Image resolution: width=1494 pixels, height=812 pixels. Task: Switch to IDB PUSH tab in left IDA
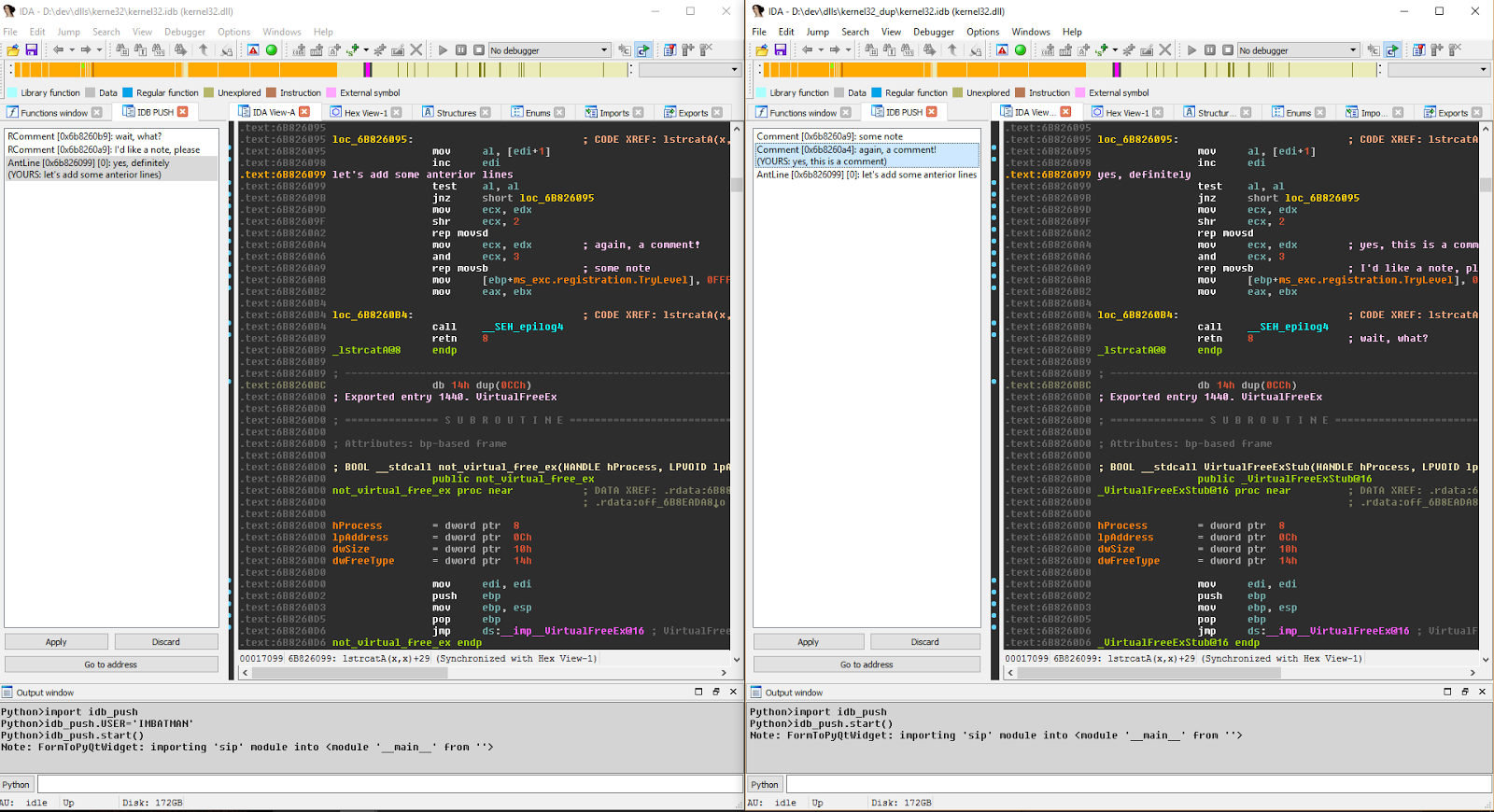click(x=155, y=112)
